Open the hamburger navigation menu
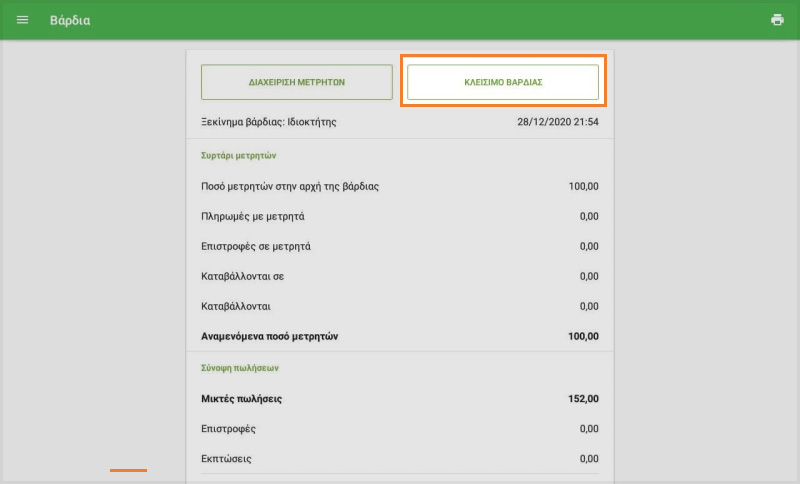Image resolution: width=800 pixels, height=484 pixels. coord(23,20)
